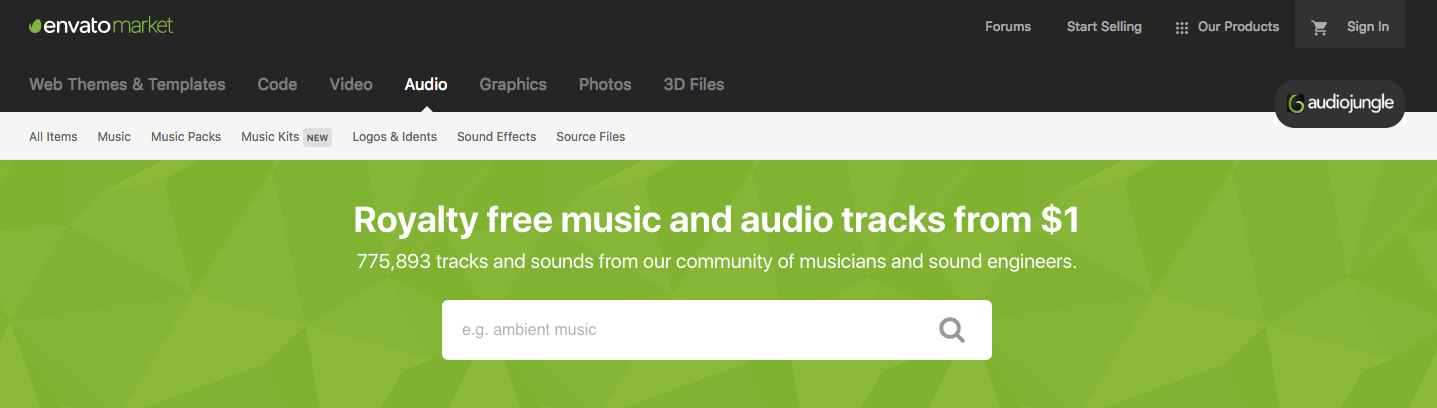The width and height of the screenshot is (1437, 408).
Task: Click the Sign In button
Action: (x=1367, y=27)
